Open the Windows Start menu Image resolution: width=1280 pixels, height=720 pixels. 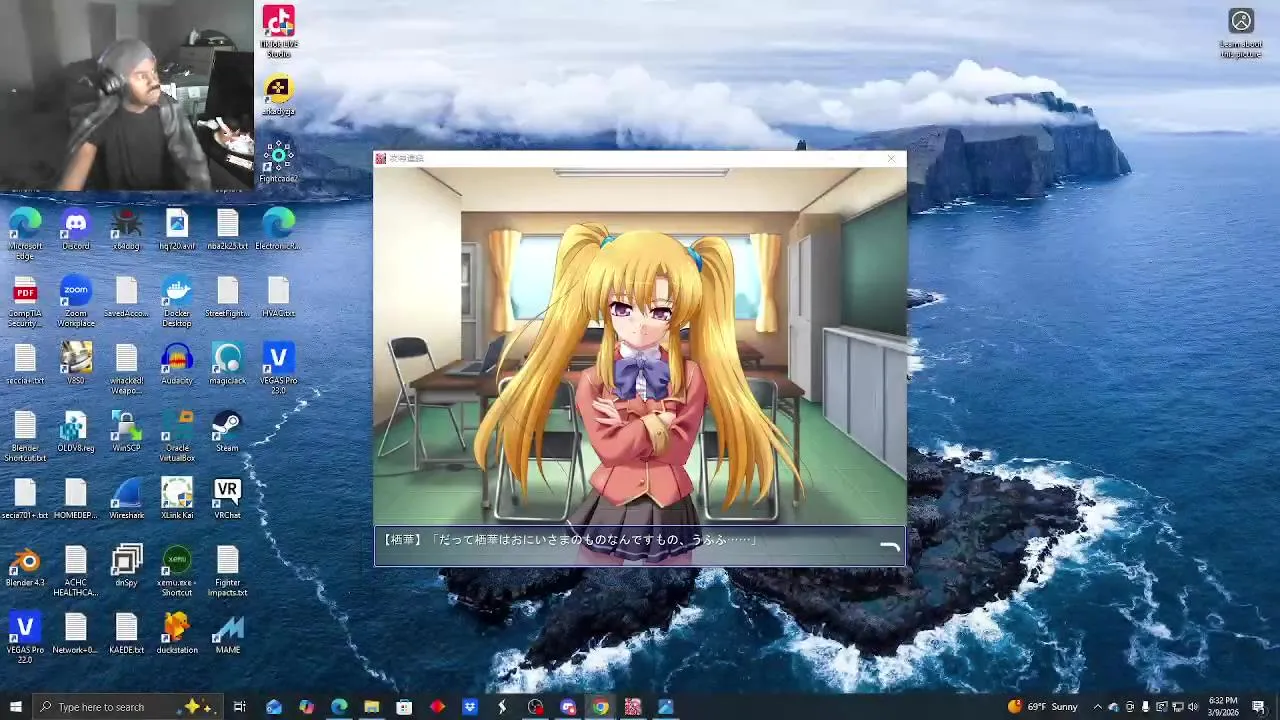point(15,707)
